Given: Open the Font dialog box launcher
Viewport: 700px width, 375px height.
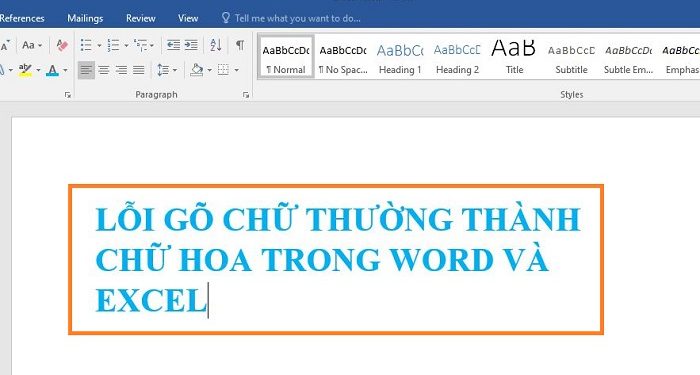Looking at the screenshot, I should click(x=68, y=95).
